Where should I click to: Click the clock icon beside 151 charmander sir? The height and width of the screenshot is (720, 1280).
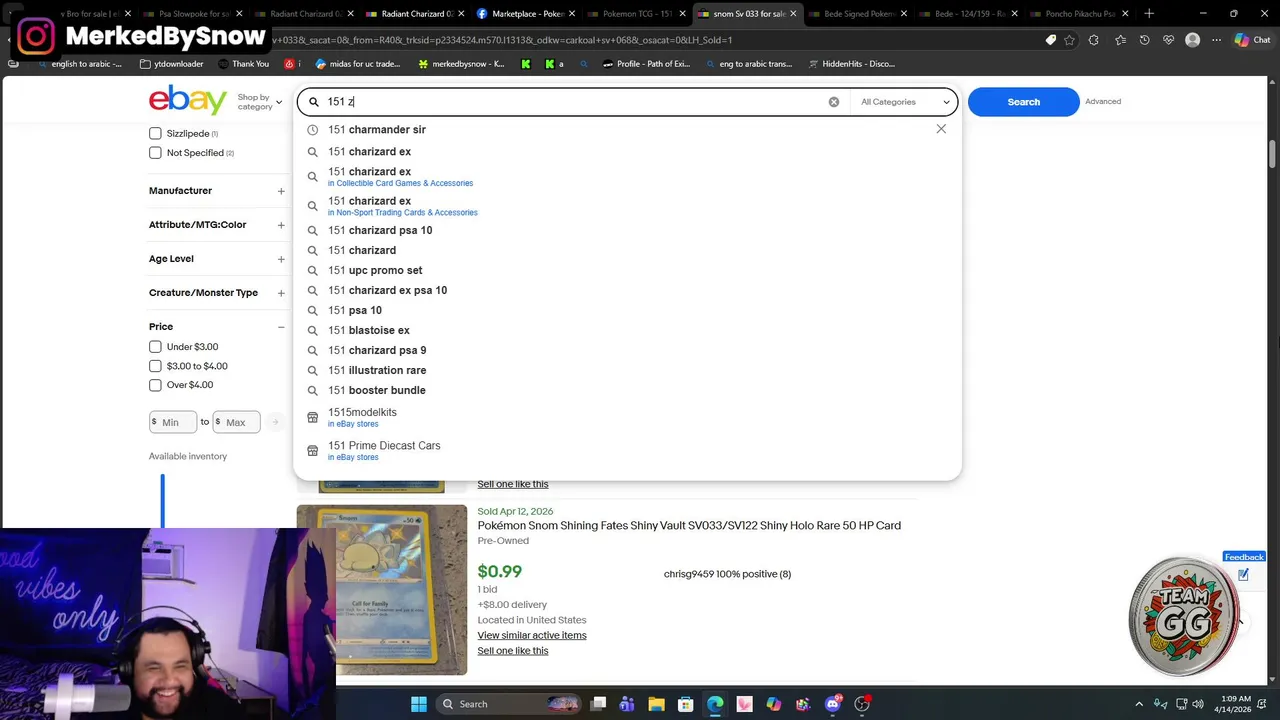[x=312, y=130]
